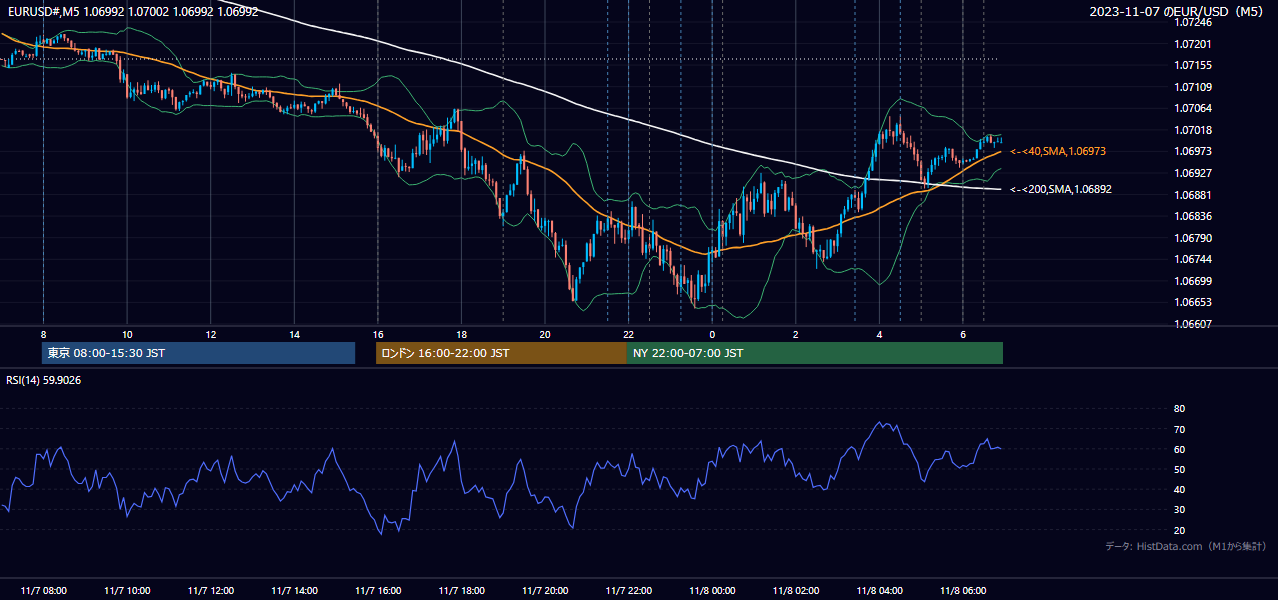Click the 11/7 20:00 time label
This screenshot has width=1278, height=600.
tap(544, 591)
